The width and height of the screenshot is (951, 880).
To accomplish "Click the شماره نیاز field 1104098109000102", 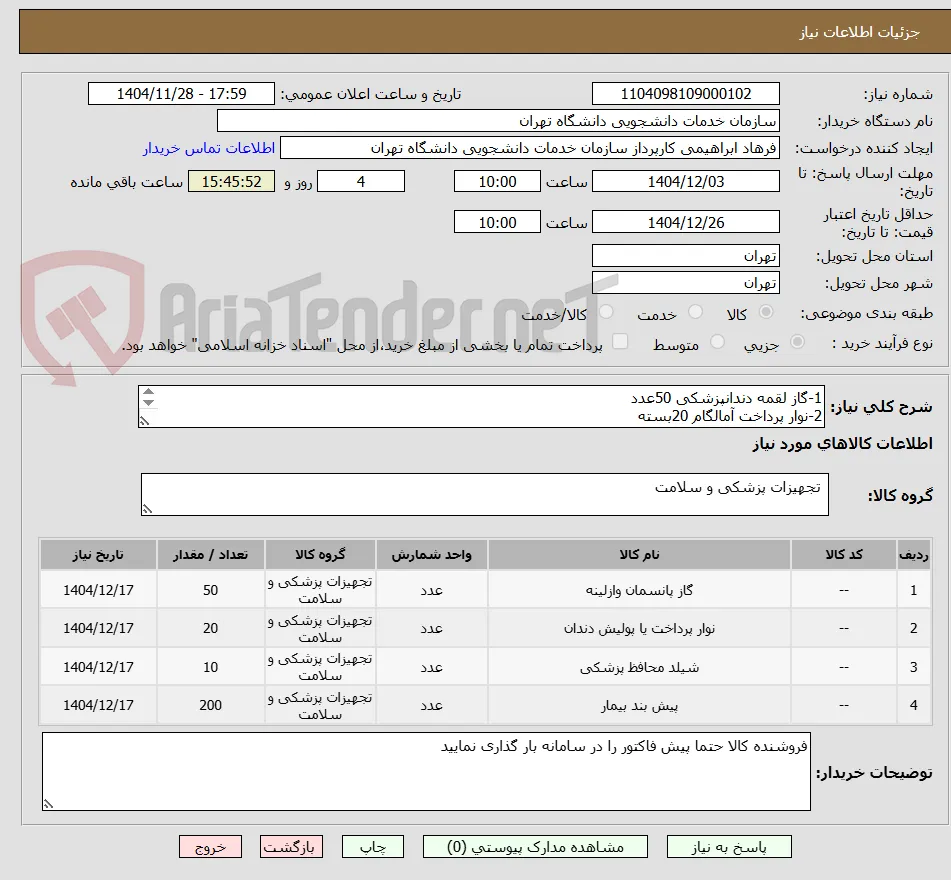I will [685, 94].
